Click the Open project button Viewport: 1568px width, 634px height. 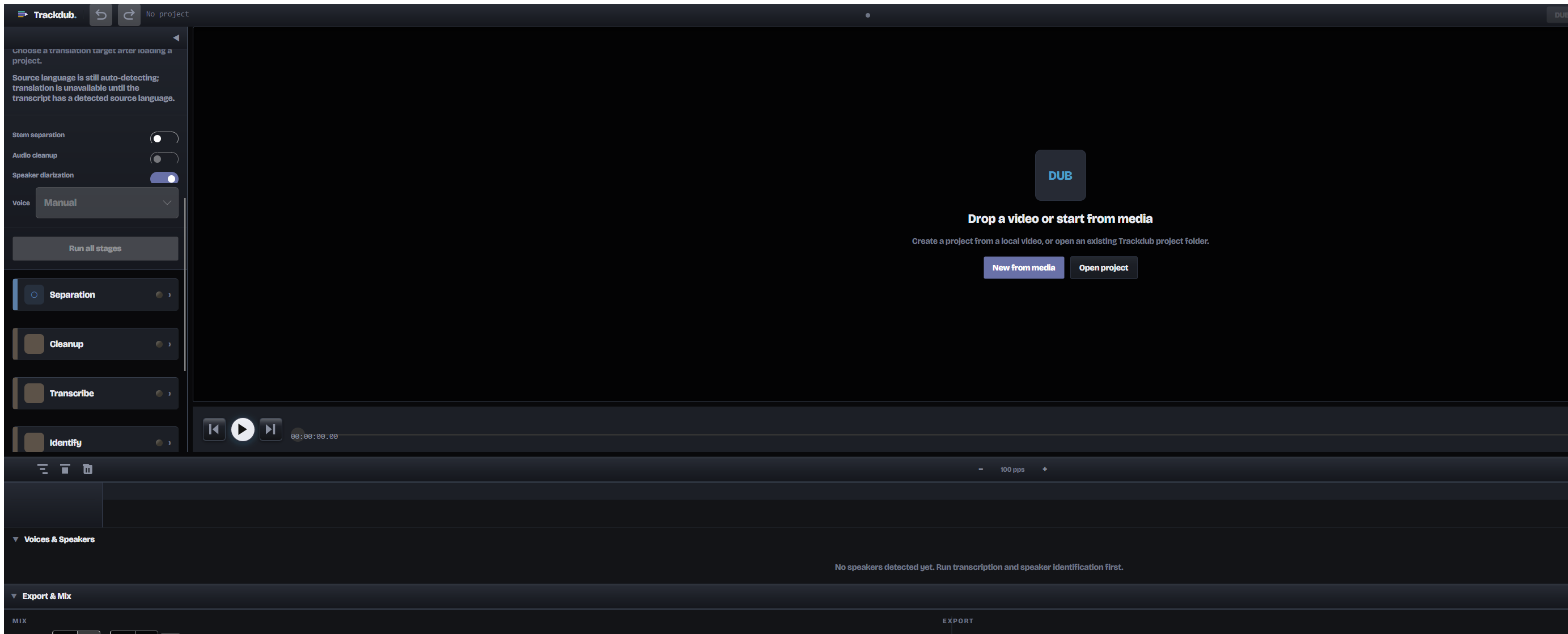[1104, 267]
